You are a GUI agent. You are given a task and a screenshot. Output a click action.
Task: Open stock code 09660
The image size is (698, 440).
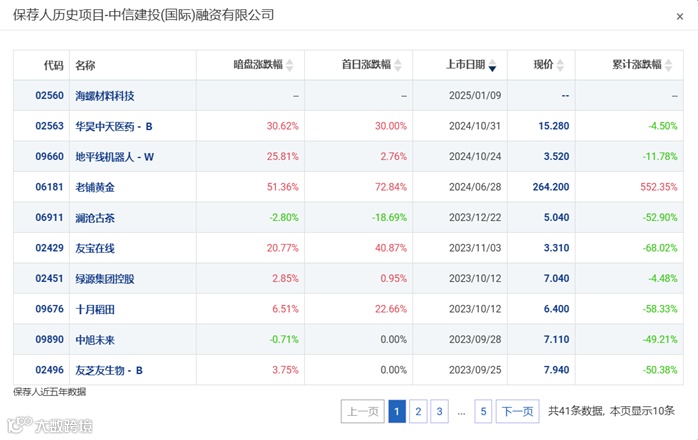(49, 157)
